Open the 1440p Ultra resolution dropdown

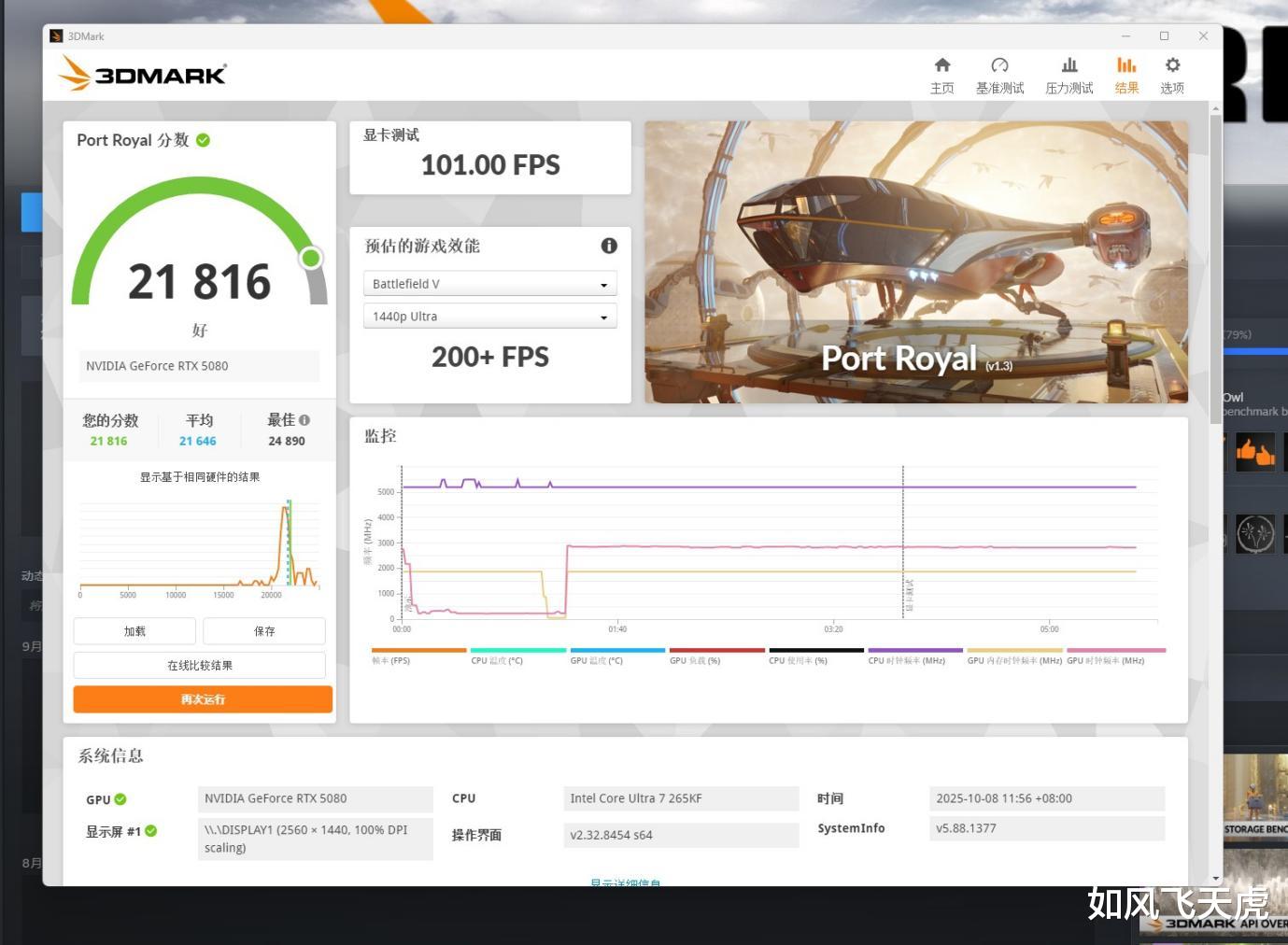click(490, 317)
